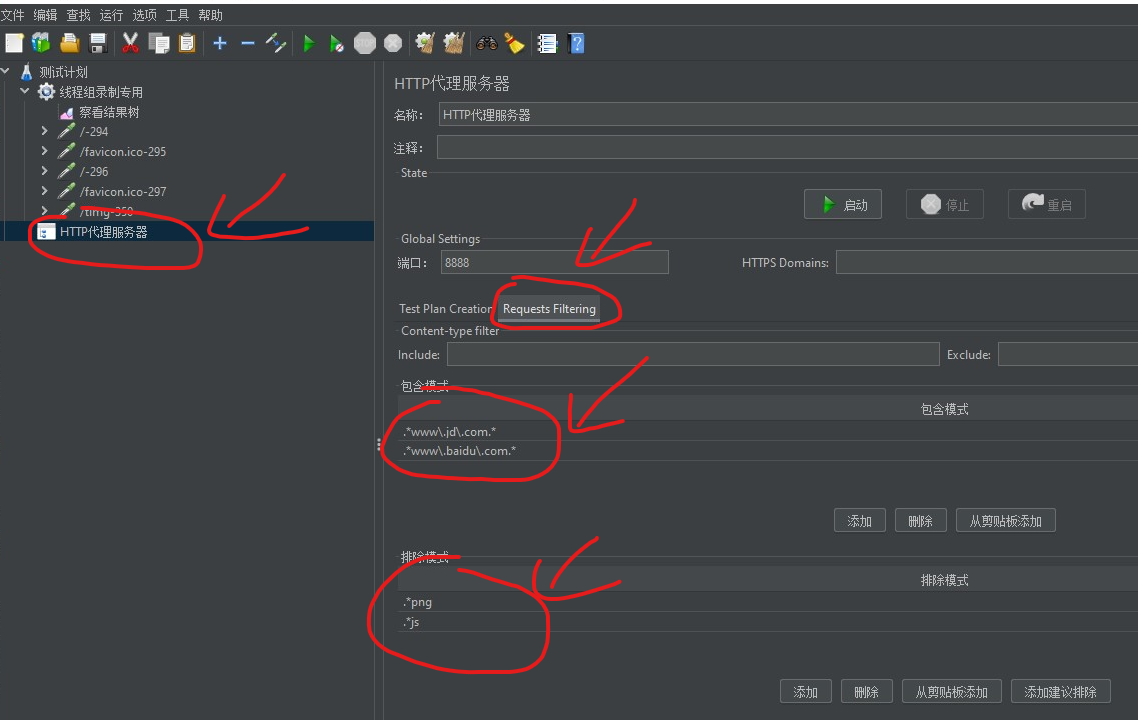Click the STOP toolbar icon
This screenshot has width=1138, height=720.
coord(365,44)
